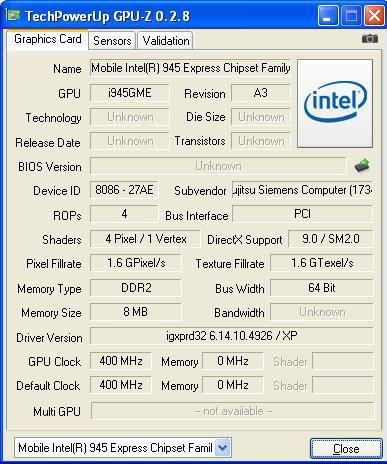This screenshot has width=387, height=464.
Task: Click the Revision field showing A3
Action: click(261, 93)
